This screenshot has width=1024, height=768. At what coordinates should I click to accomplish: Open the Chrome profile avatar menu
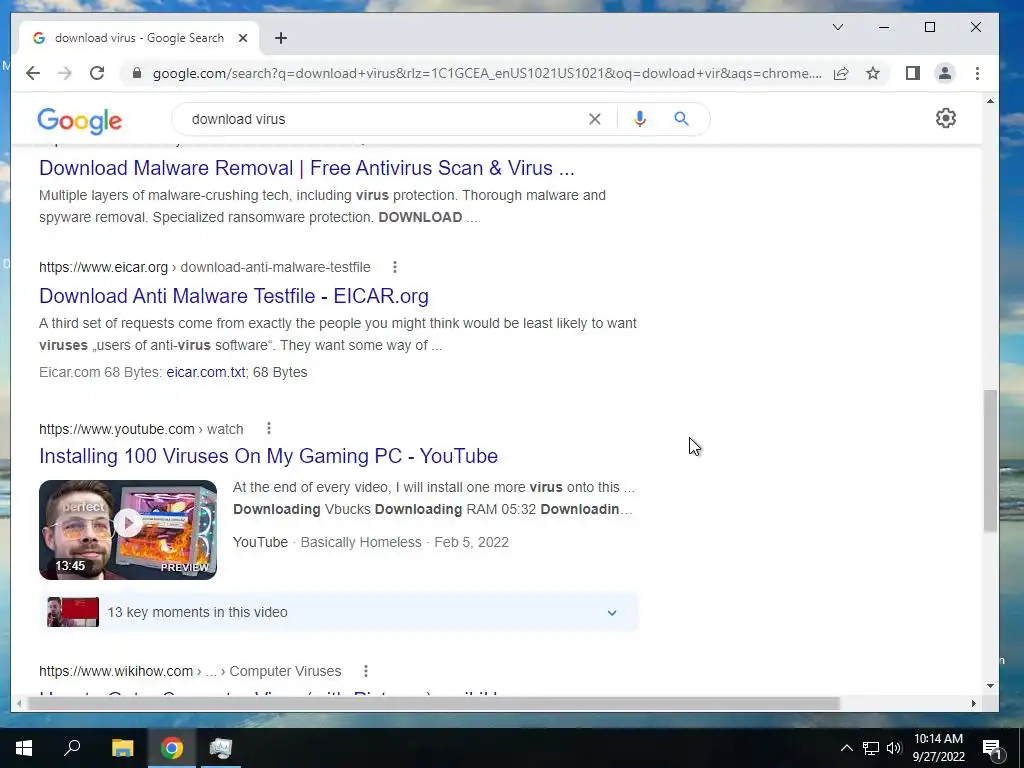coord(944,73)
